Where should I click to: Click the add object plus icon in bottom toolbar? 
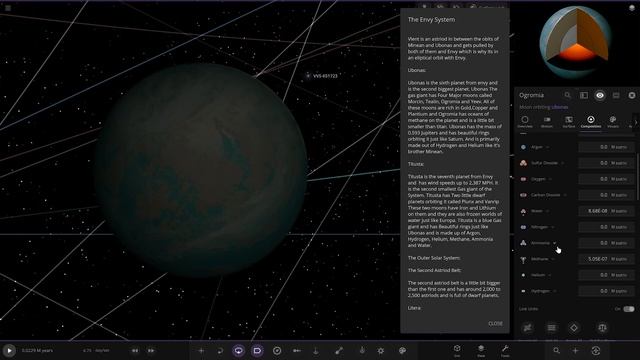click(201, 351)
